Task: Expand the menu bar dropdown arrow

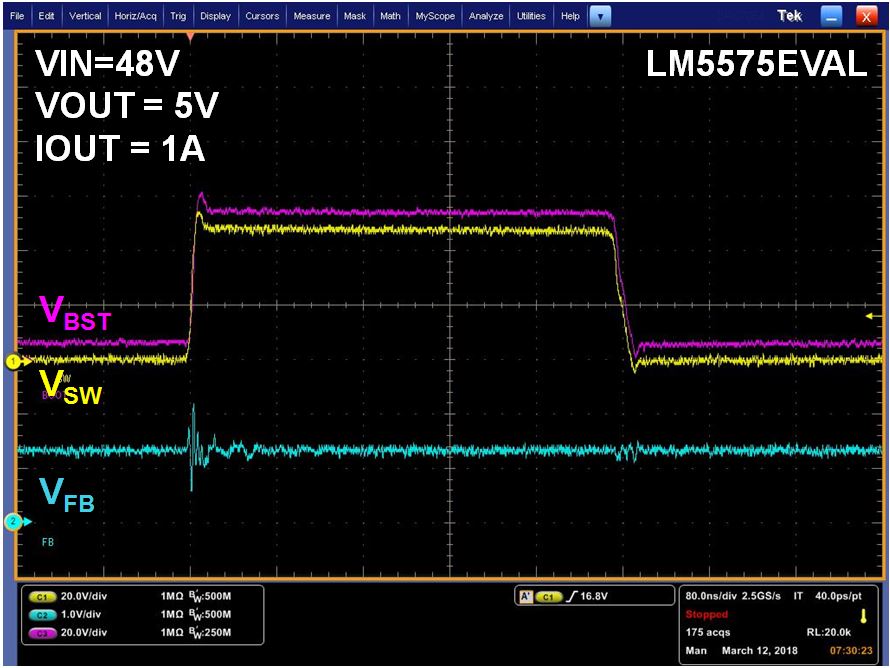Action: (600, 16)
